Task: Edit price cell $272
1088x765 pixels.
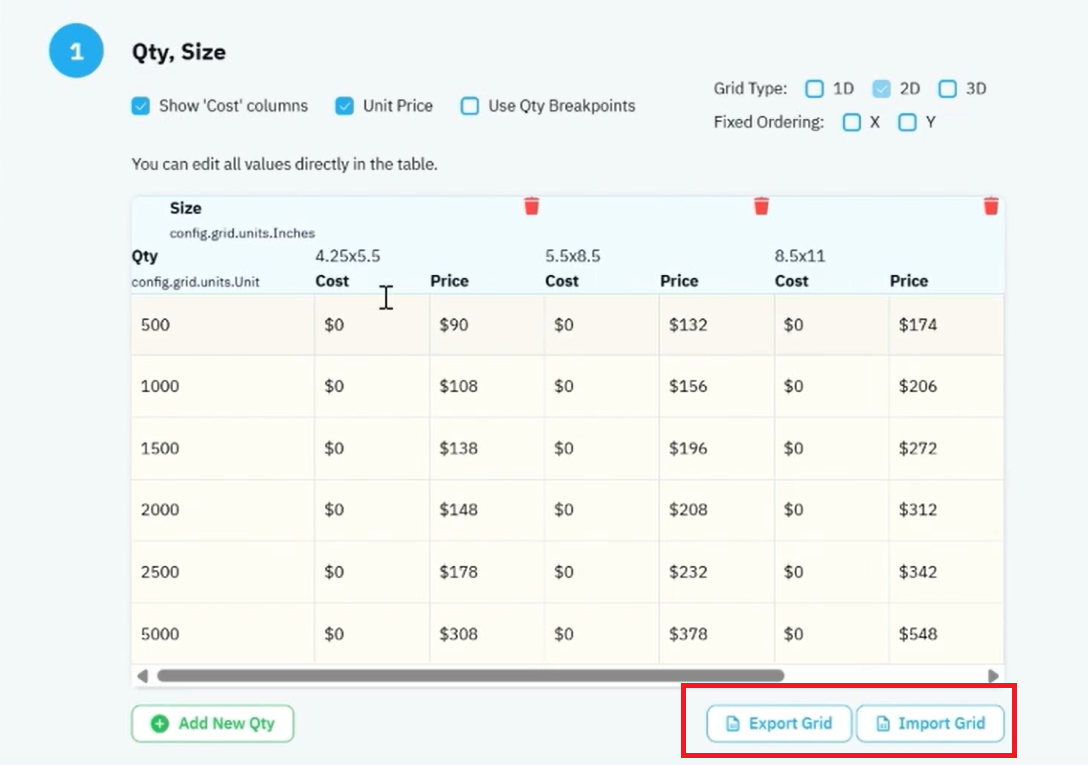Action: click(946, 448)
